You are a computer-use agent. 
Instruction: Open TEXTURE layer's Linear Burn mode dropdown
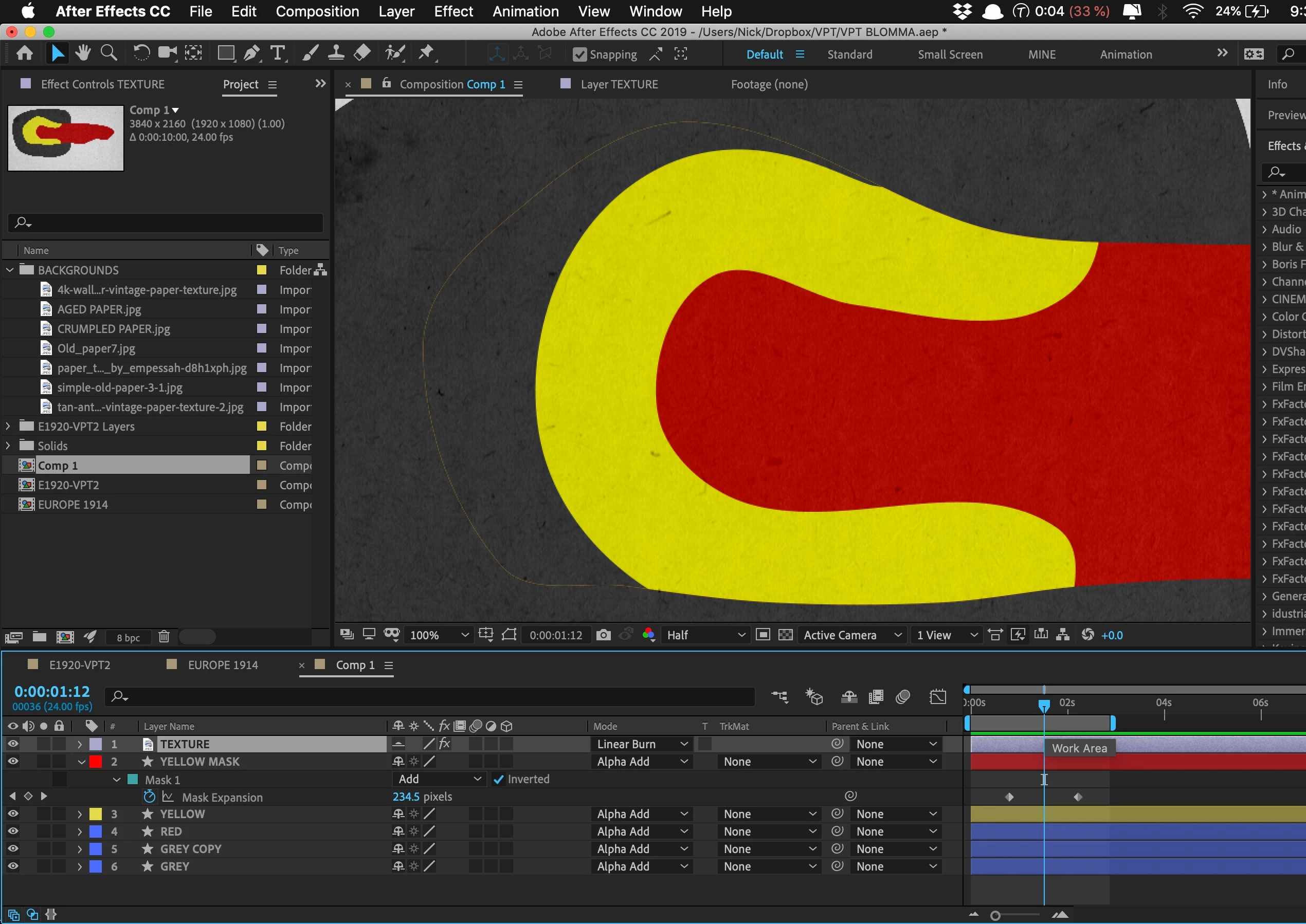point(642,744)
